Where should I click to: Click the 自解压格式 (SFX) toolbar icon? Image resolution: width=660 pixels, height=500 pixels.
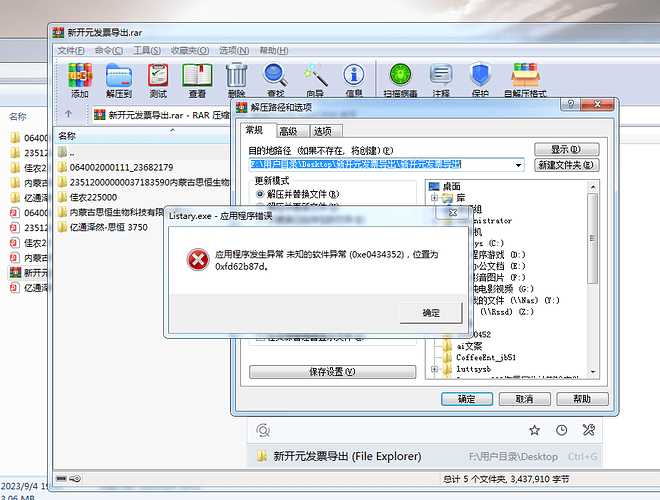pos(525,80)
